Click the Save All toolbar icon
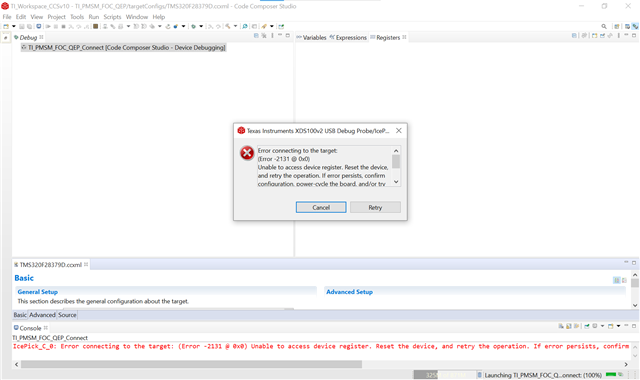 click(29, 26)
